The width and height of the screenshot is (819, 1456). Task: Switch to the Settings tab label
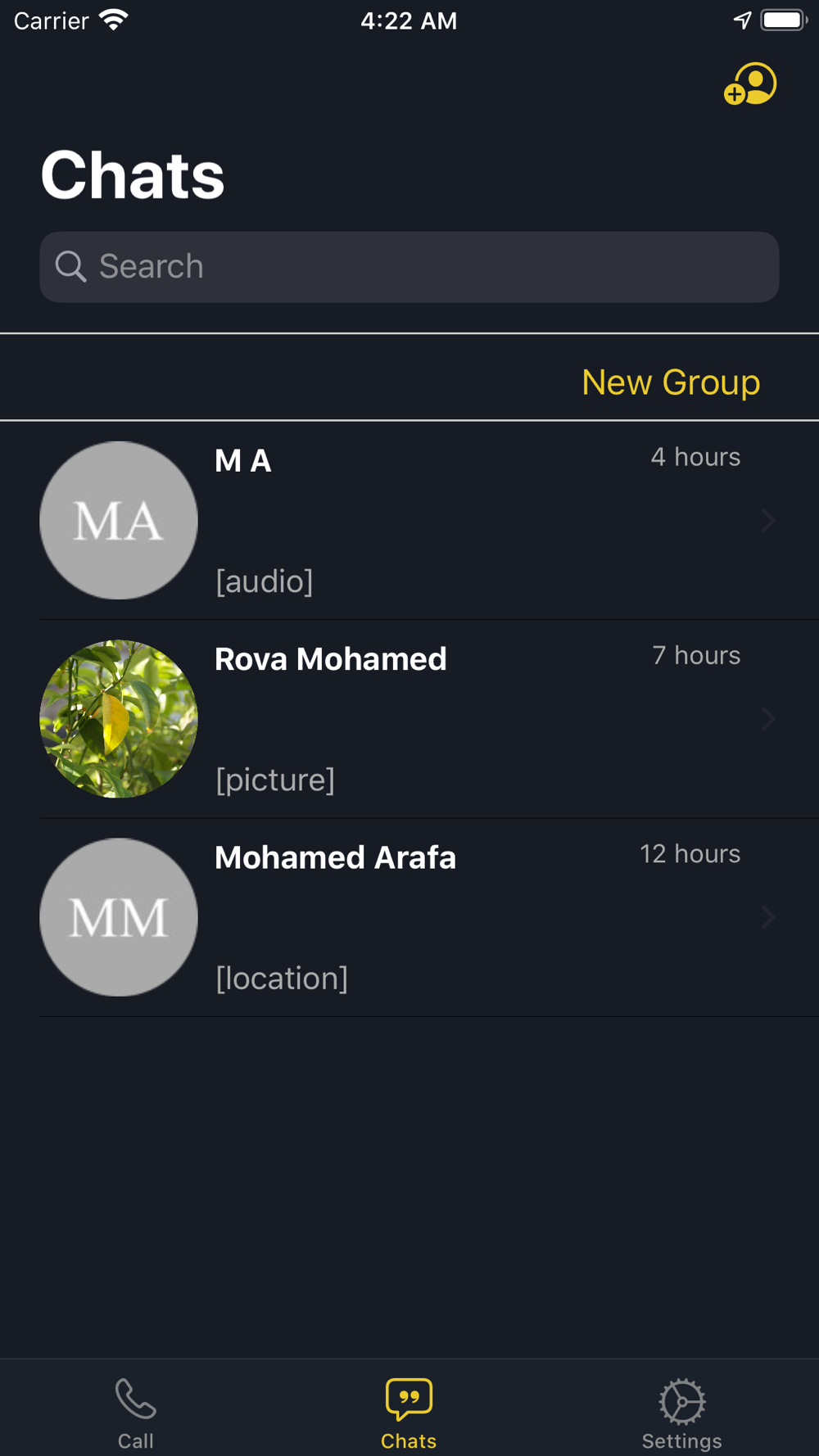click(x=681, y=1440)
